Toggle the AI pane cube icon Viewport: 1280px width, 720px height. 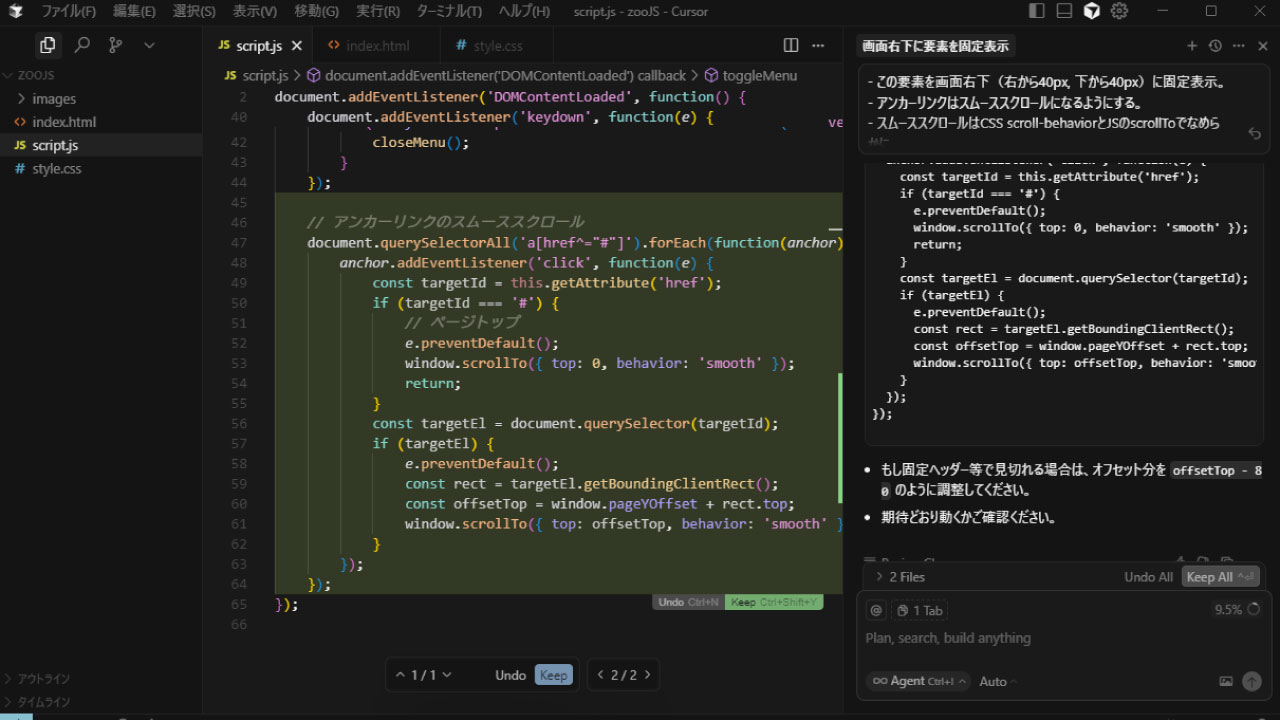pos(1092,11)
